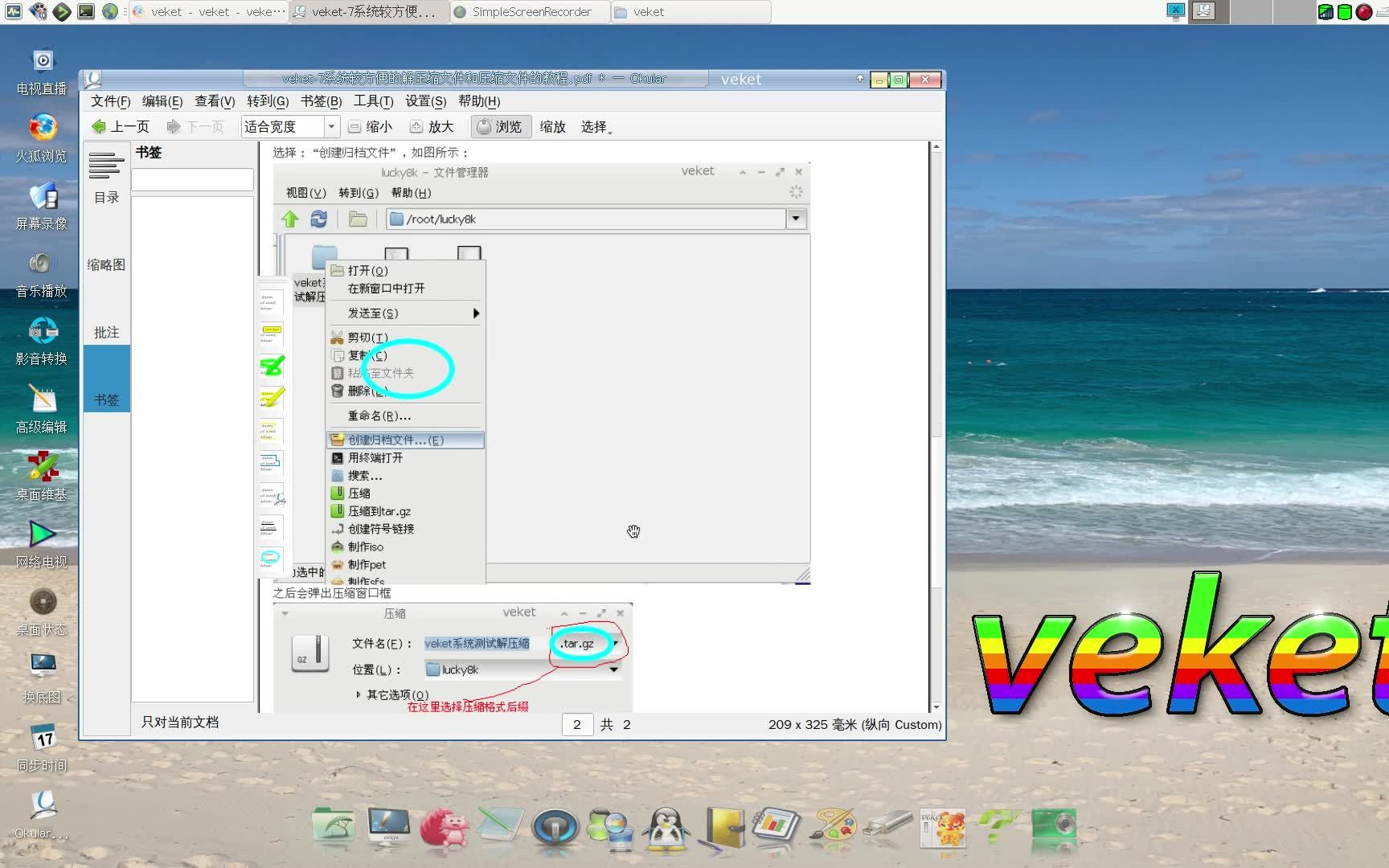Click the terminal icon in top panel
The height and width of the screenshot is (868, 1389).
86,11
